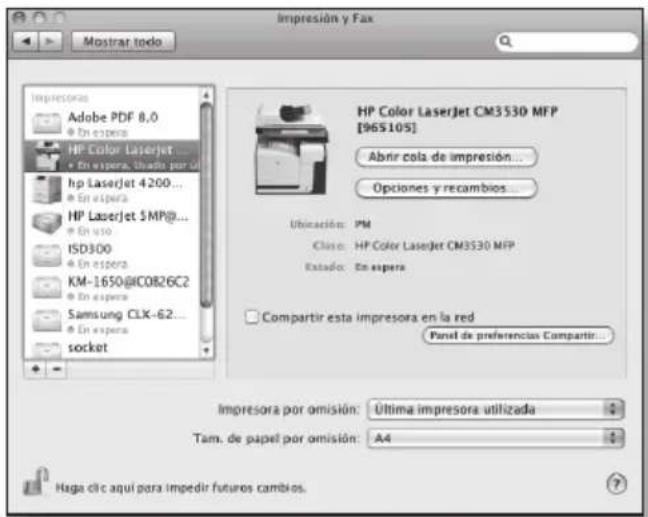Click the printer title HP Color LaserJet CM3530 MFP [965105]
The height and width of the screenshot is (517, 648).
457,119
